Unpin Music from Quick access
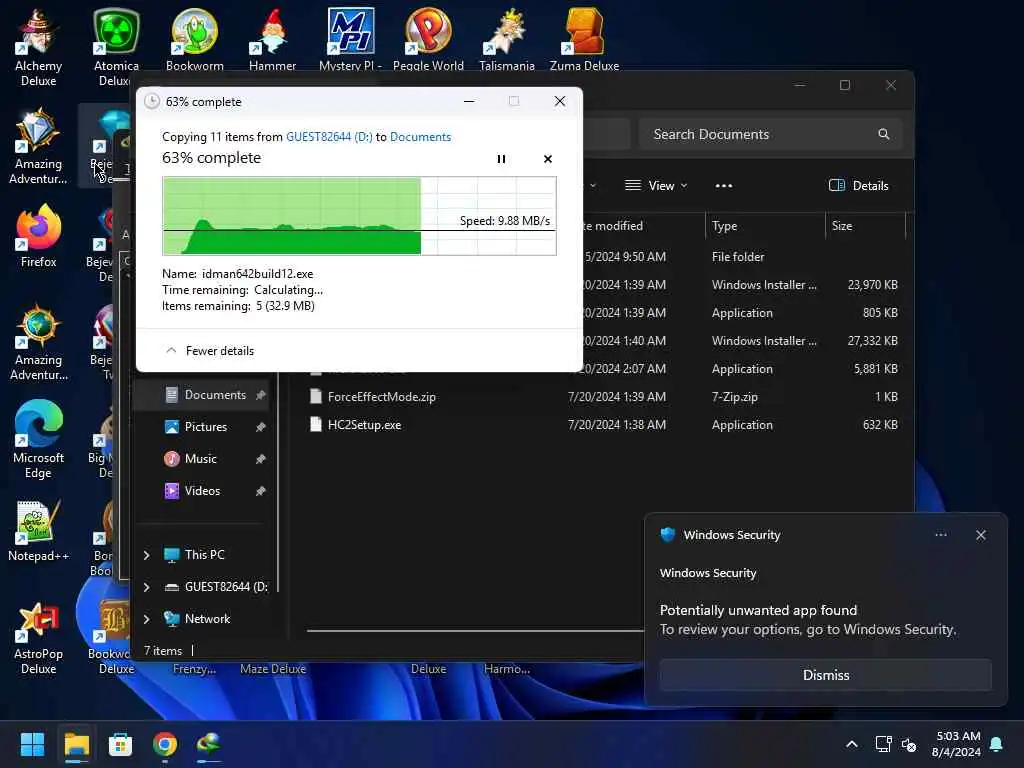 [261, 458]
